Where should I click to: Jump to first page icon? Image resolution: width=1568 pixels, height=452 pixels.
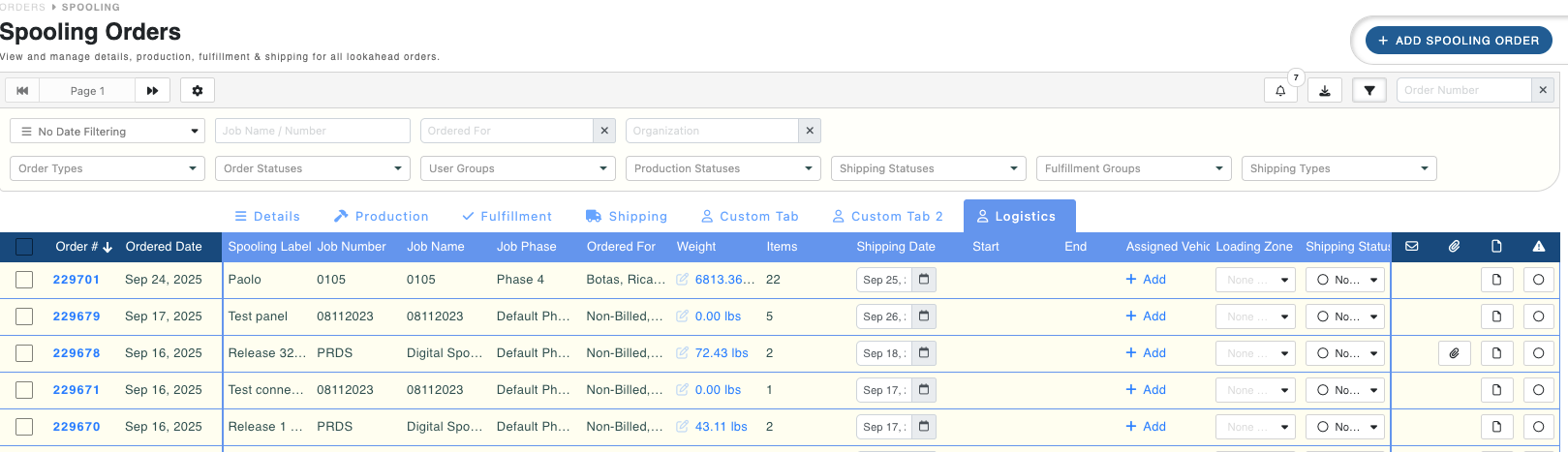(22, 91)
